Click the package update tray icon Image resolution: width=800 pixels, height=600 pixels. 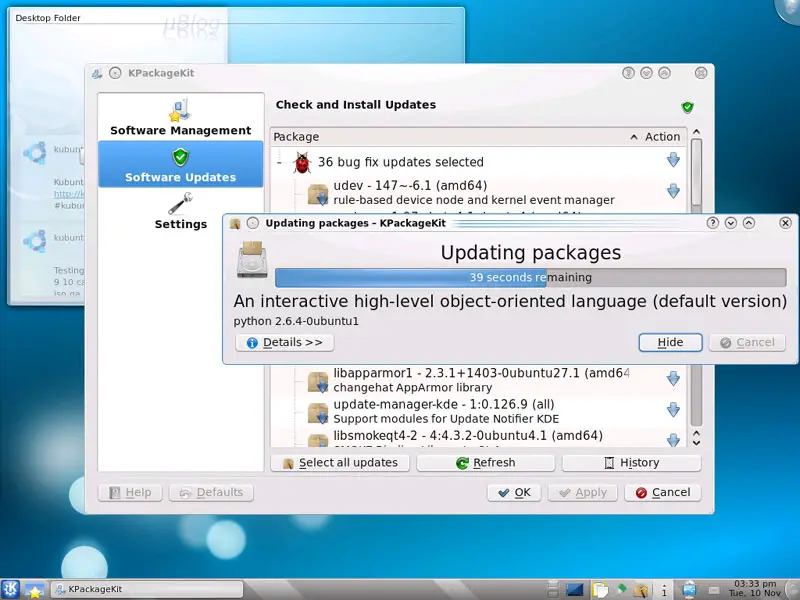(x=641, y=590)
